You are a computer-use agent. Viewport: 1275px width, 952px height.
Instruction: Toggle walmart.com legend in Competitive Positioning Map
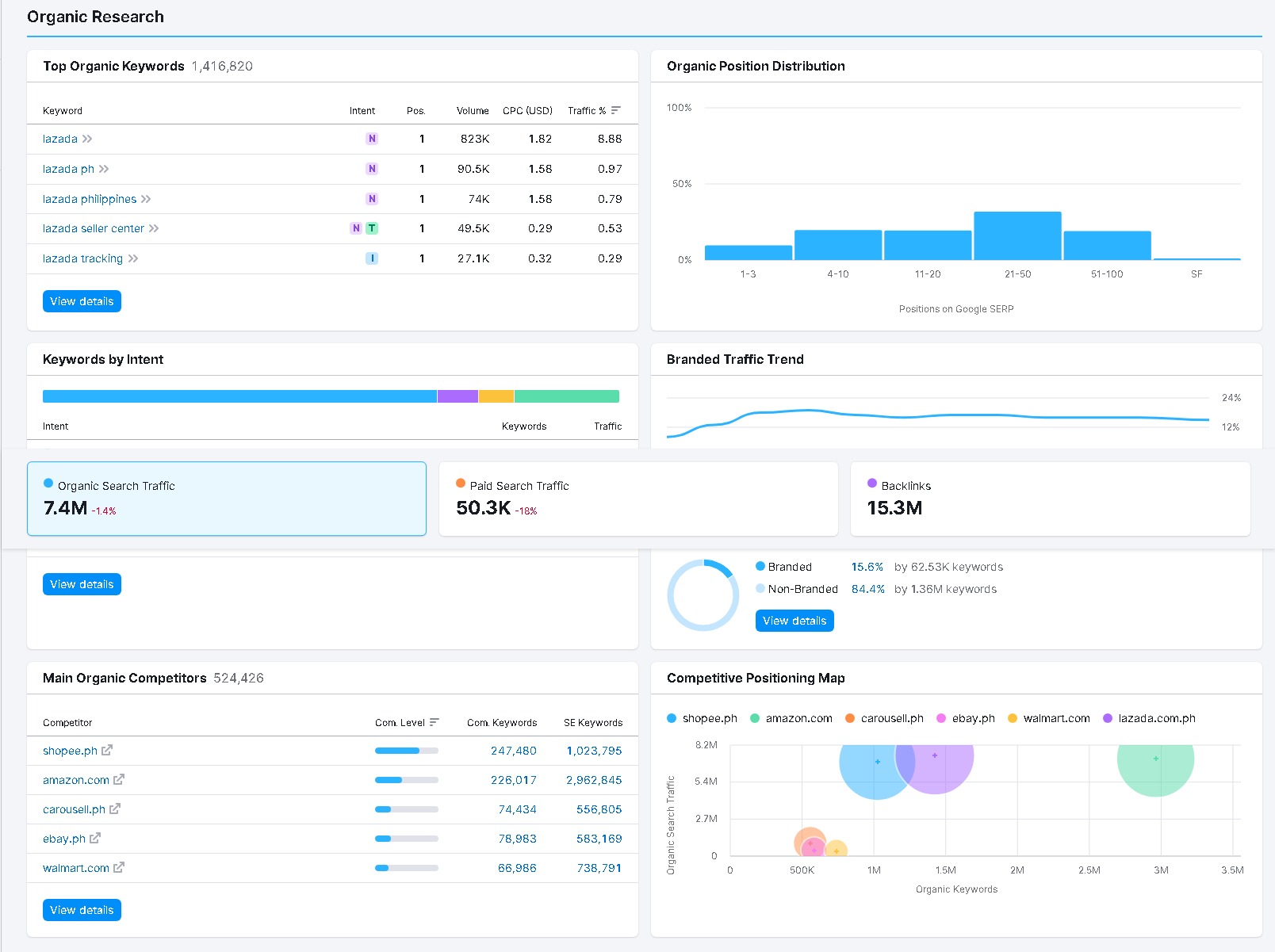pos(1049,718)
